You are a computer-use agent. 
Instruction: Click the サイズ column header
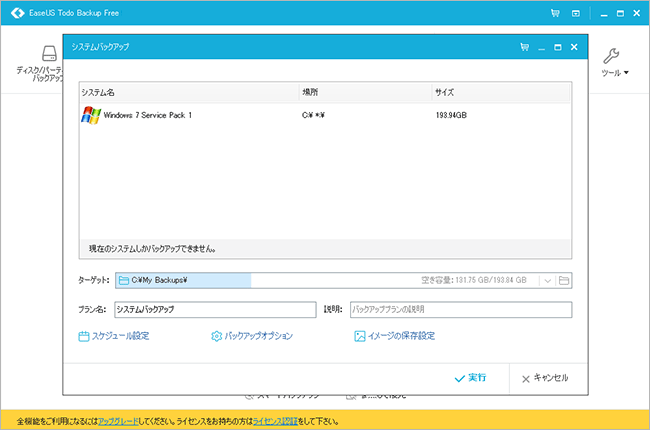(x=501, y=92)
